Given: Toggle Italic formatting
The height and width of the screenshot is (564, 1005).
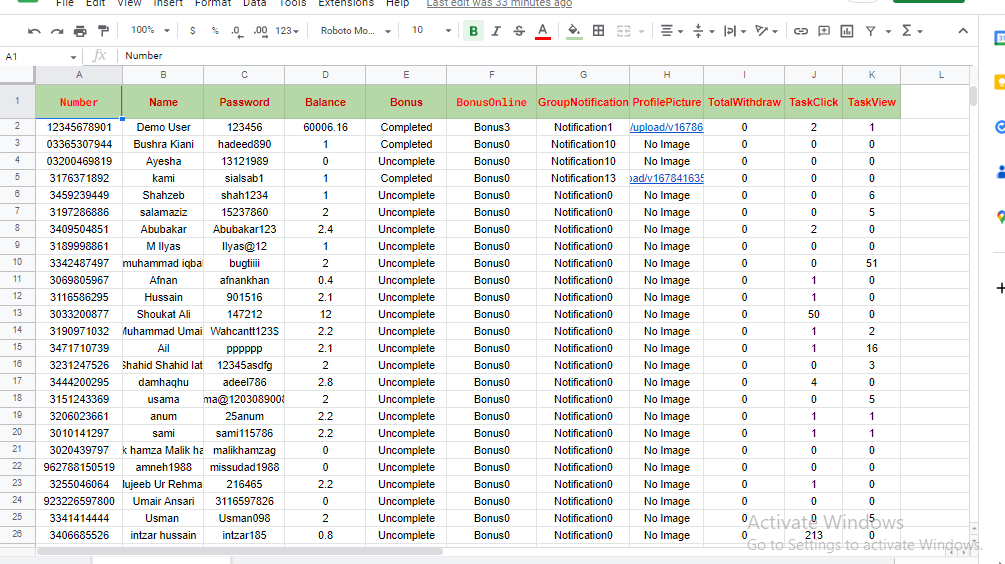Looking at the screenshot, I should tap(496, 31).
